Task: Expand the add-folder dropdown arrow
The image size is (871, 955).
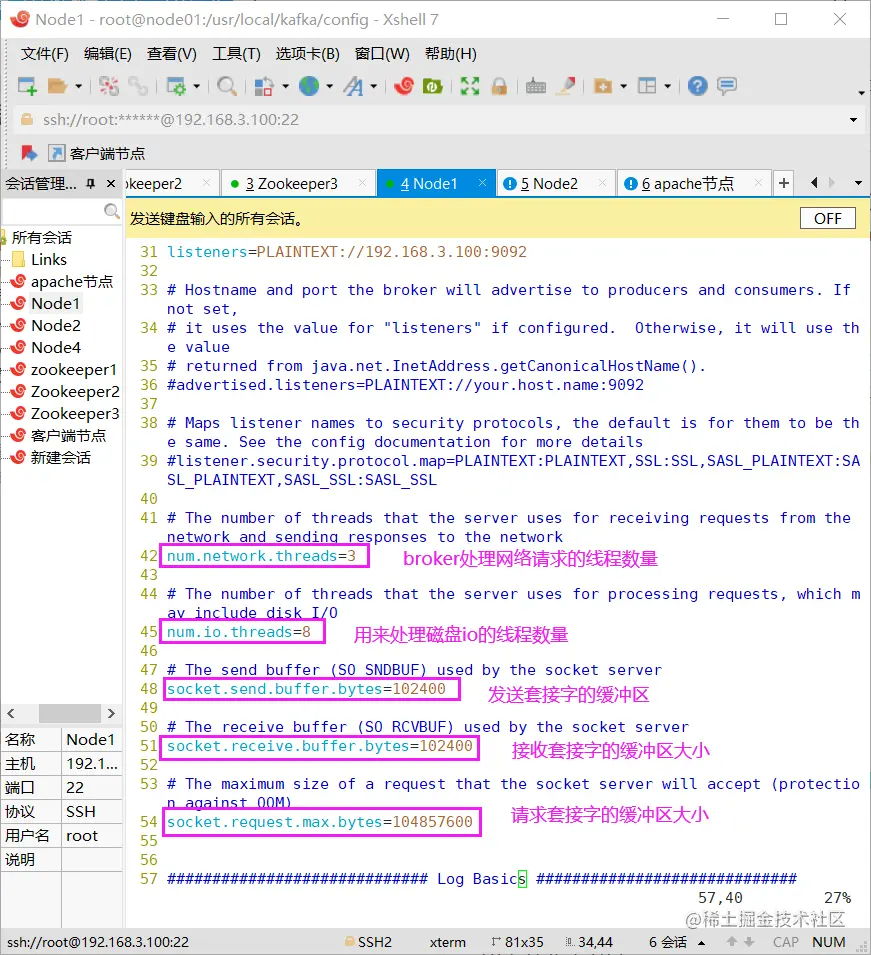Action: coord(623,86)
